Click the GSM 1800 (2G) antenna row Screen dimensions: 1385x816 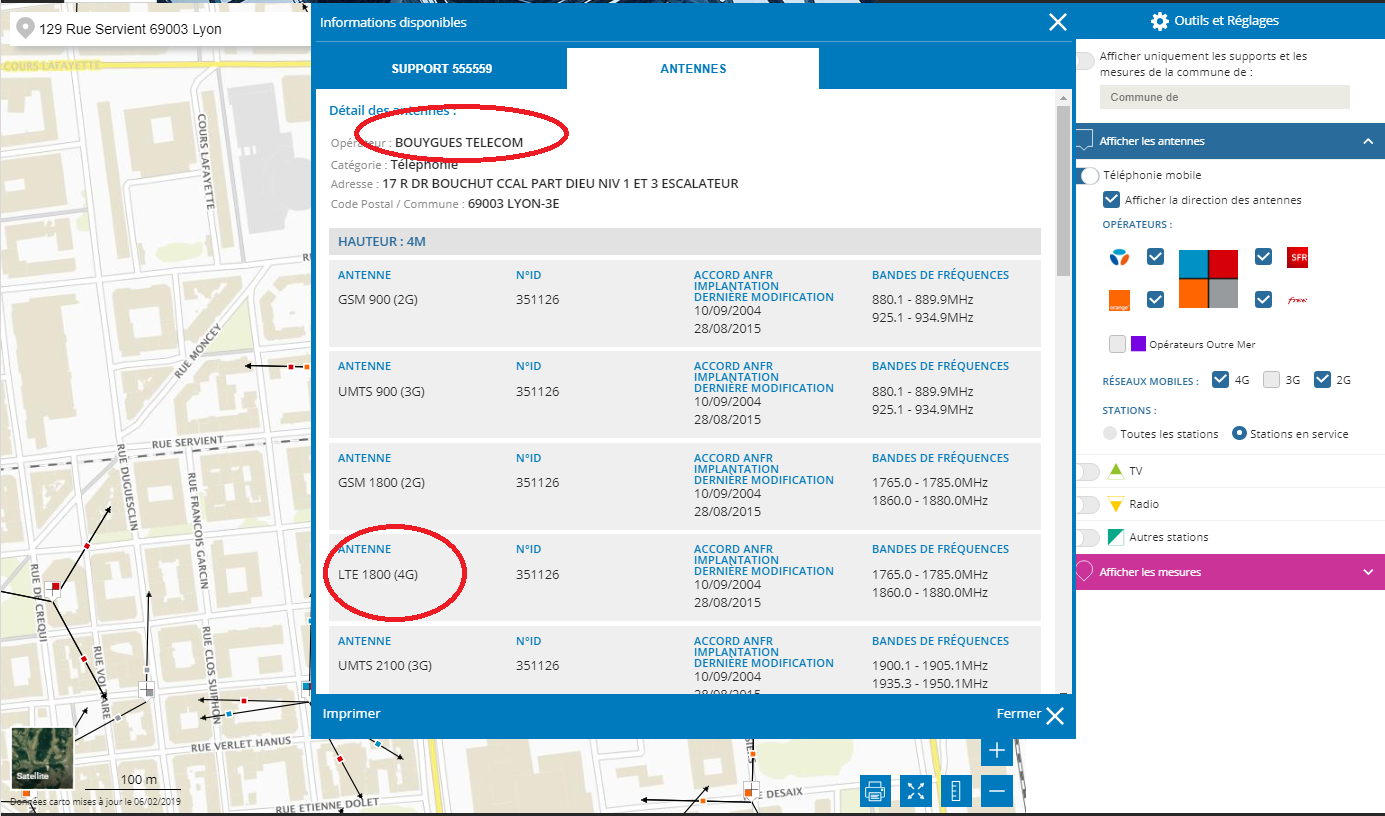(685, 485)
